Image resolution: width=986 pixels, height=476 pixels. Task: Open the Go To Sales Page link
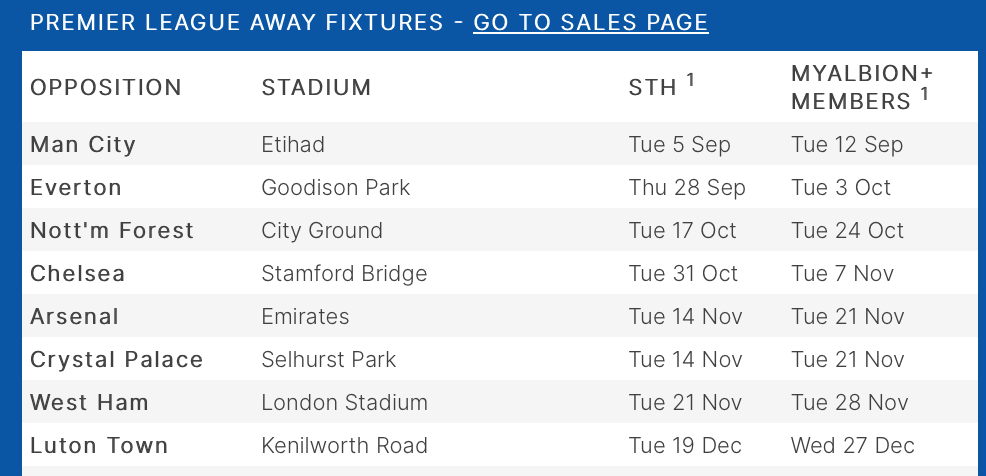coord(590,23)
